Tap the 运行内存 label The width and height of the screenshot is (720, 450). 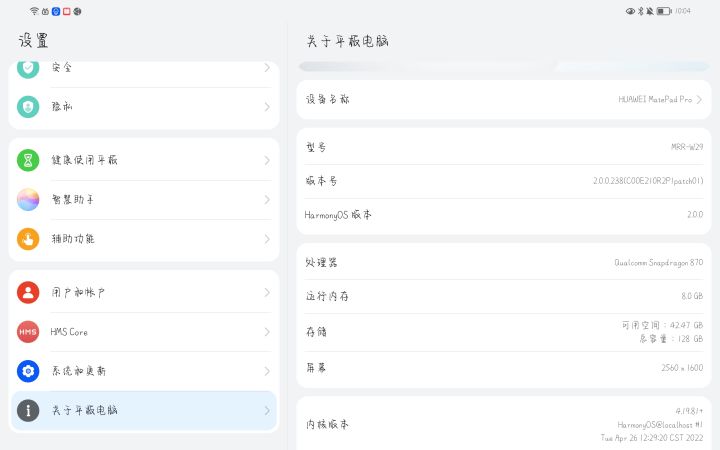[x=327, y=296]
